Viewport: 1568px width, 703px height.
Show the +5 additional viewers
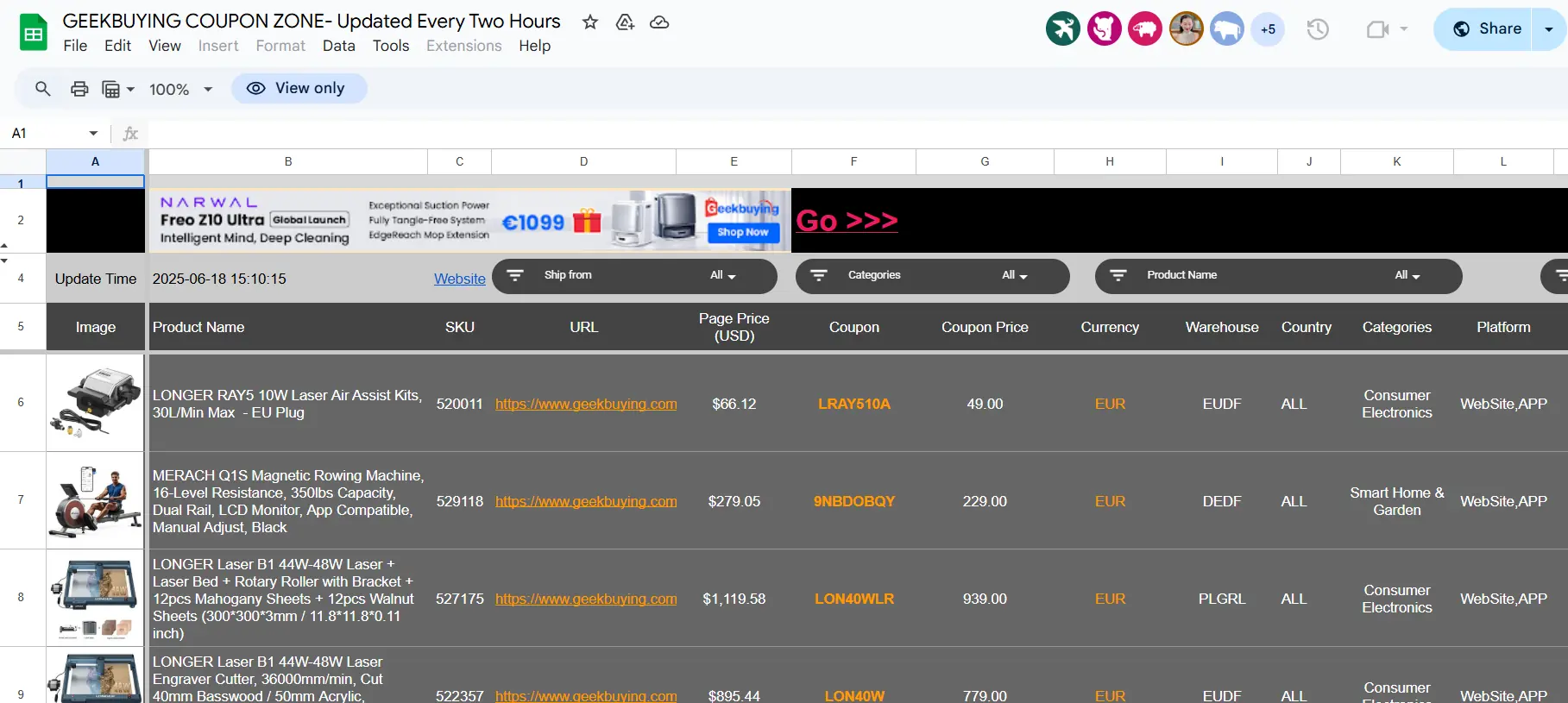pos(1268,29)
